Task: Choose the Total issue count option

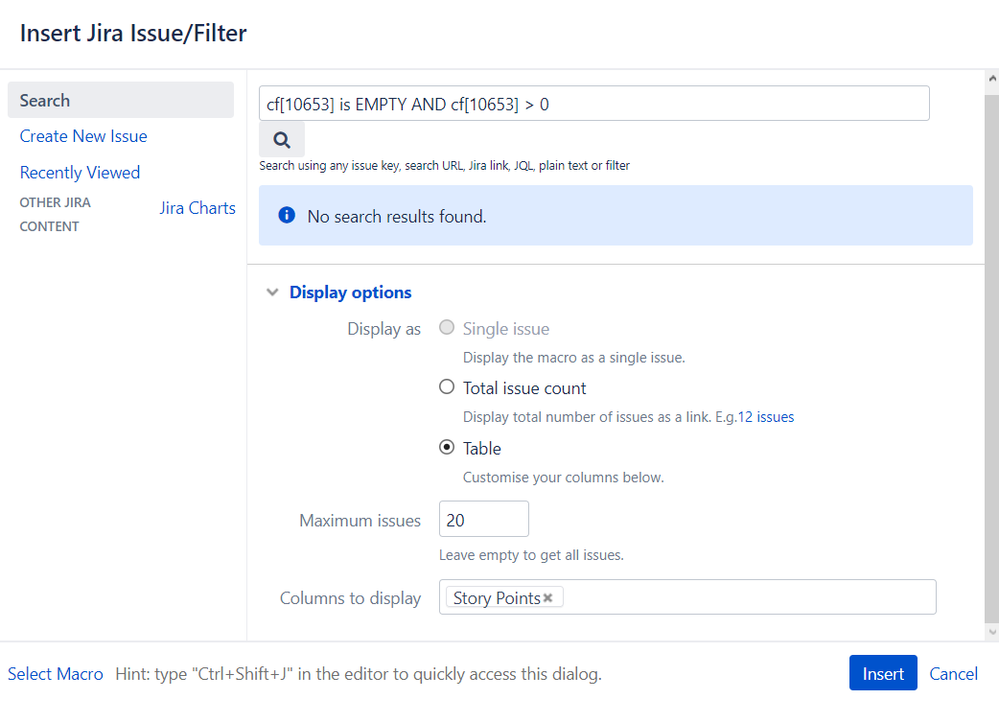Action: (447, 387)
